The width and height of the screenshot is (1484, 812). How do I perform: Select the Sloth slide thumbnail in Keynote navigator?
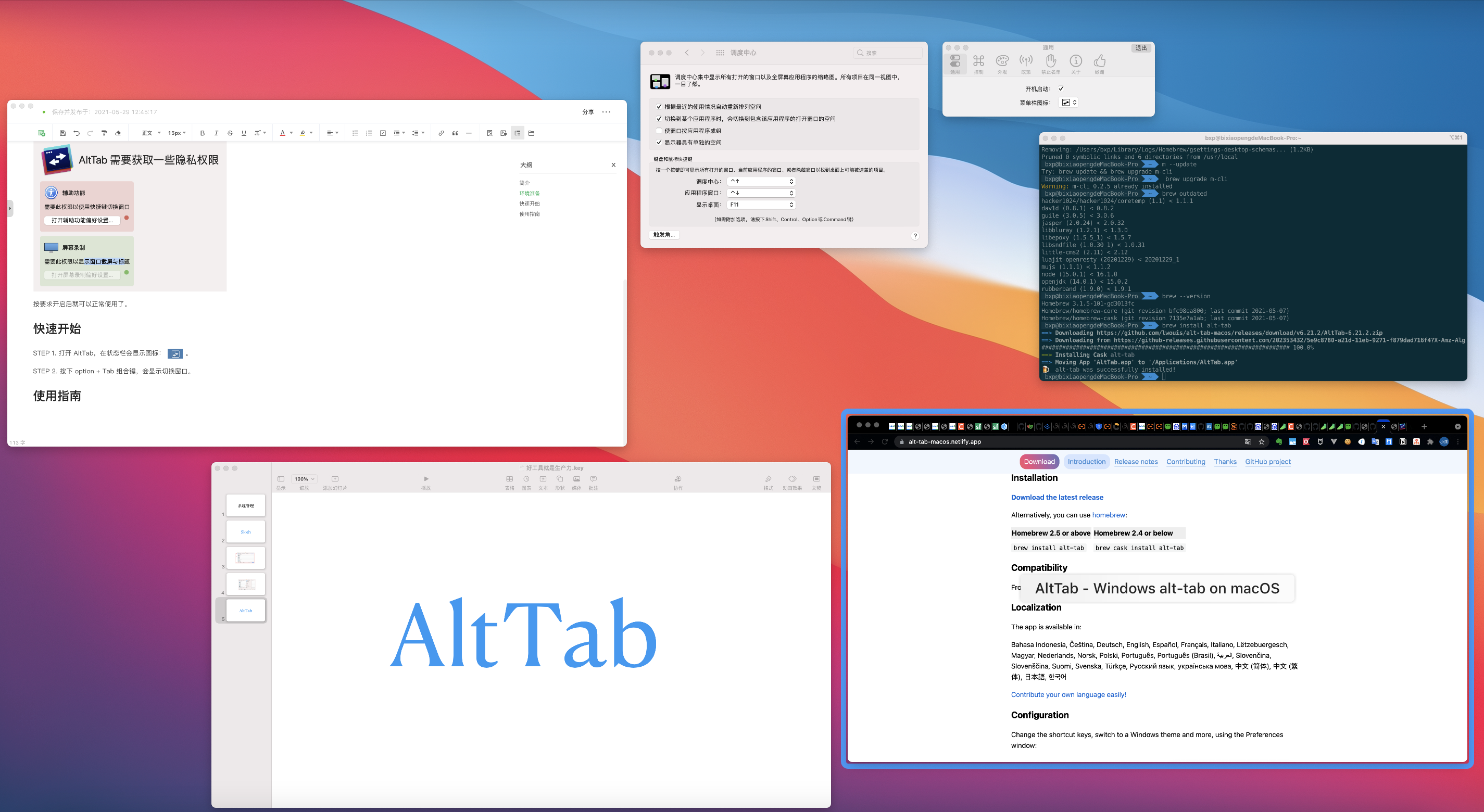coord(245,532)
